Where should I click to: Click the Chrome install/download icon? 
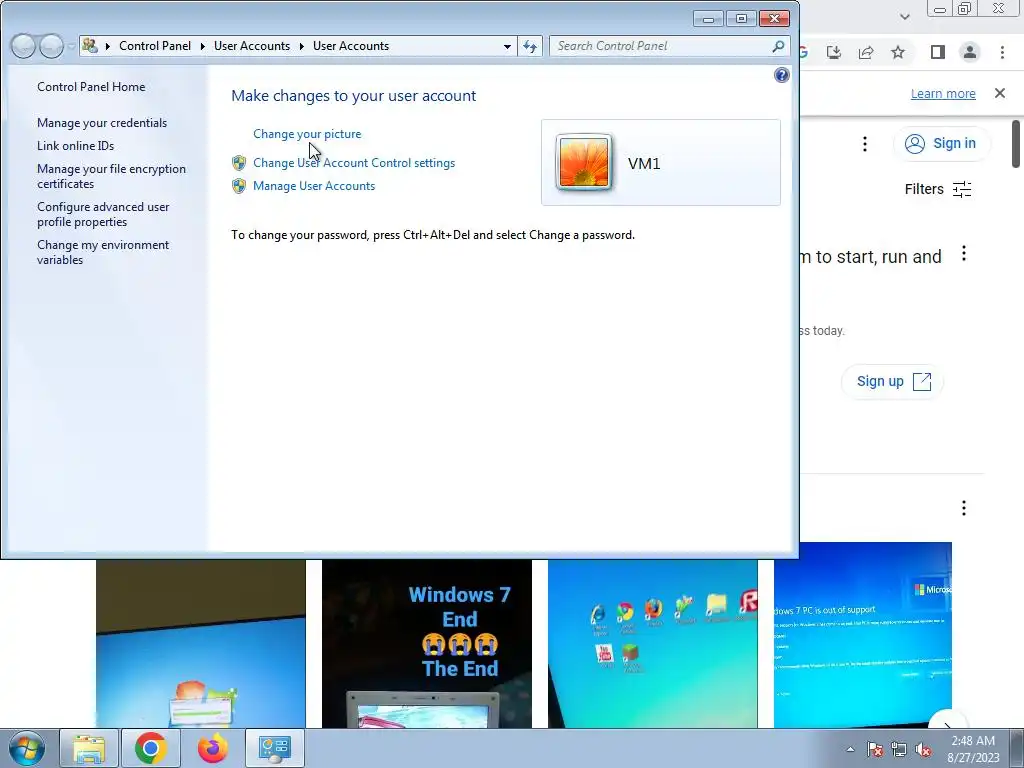point(834,52)
